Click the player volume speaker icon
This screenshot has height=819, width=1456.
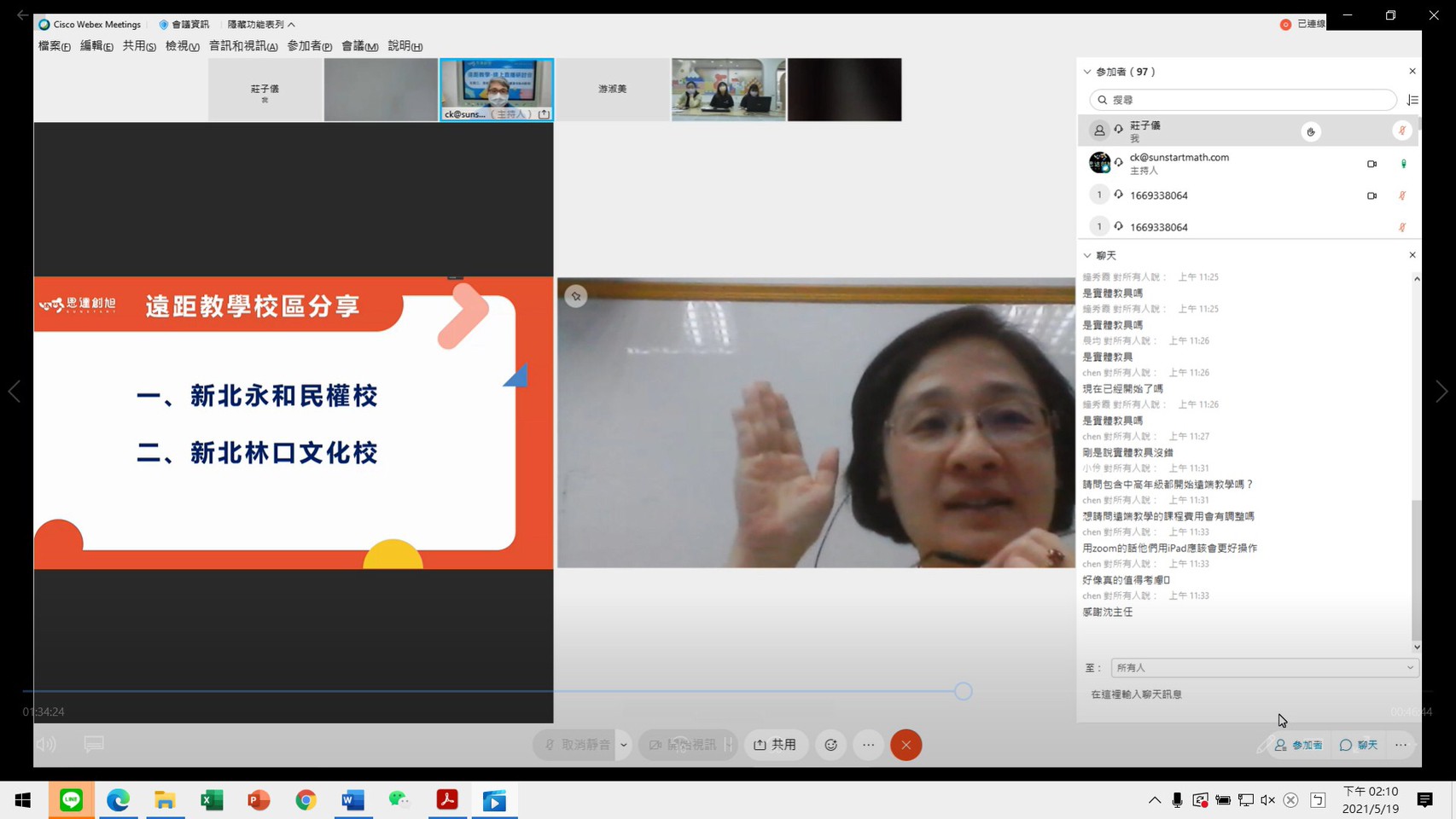pyautogui.click(x=45, y=745)
